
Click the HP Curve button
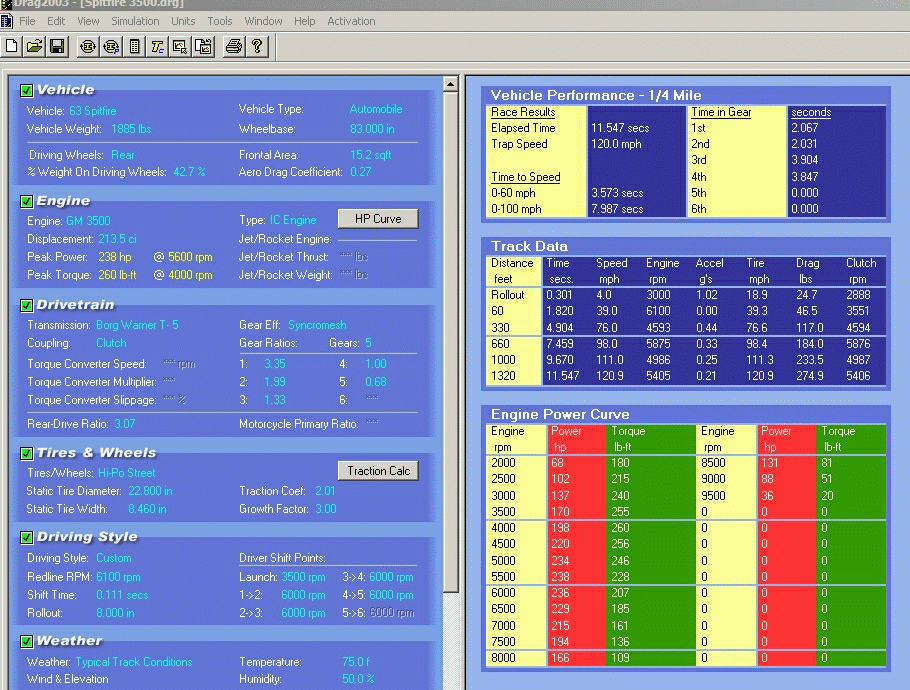coord(377,219)
